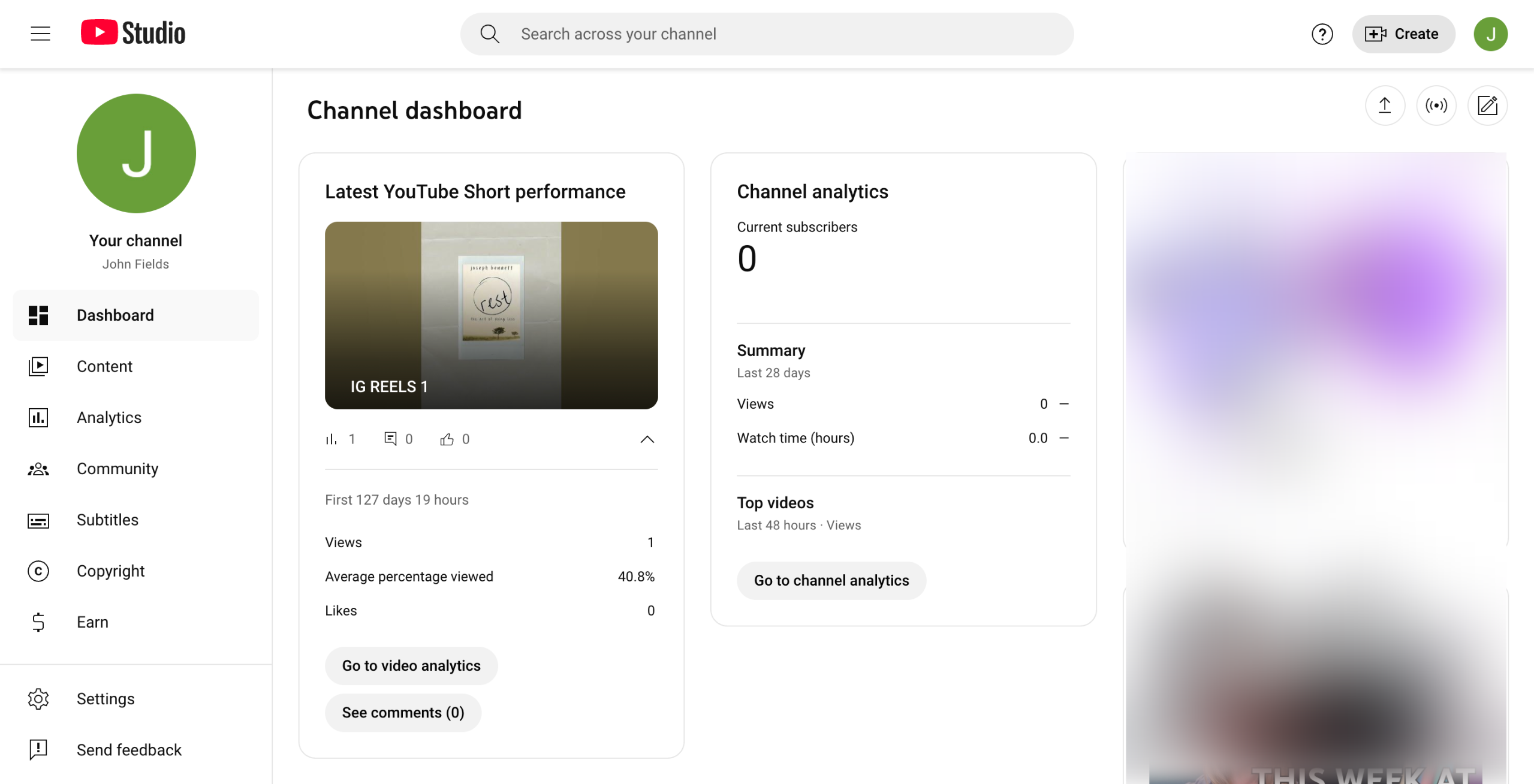Click the Go live broadcast icon

pyautogui.click(x=1436, y=106)
